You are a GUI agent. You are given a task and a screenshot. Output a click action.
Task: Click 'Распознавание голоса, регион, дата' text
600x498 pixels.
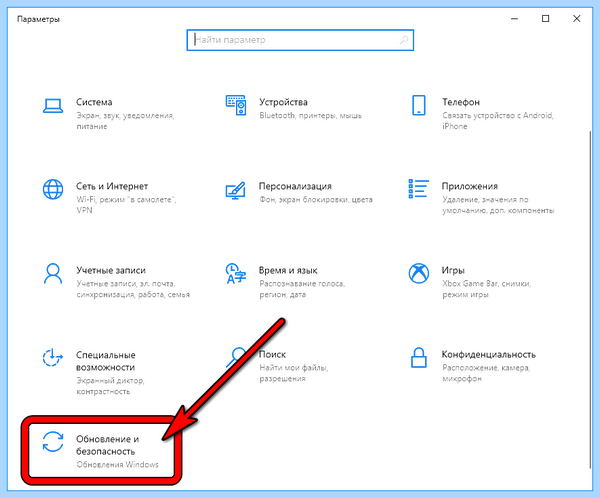302,289
